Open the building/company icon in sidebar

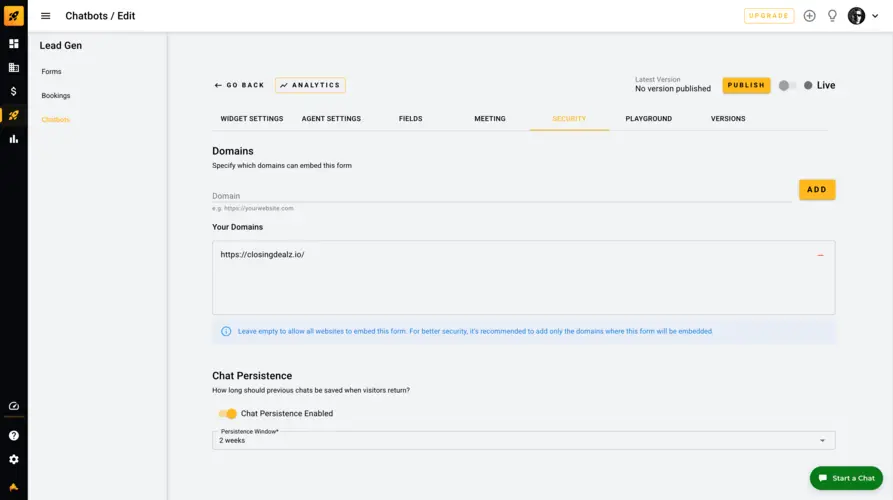[14, 68]
